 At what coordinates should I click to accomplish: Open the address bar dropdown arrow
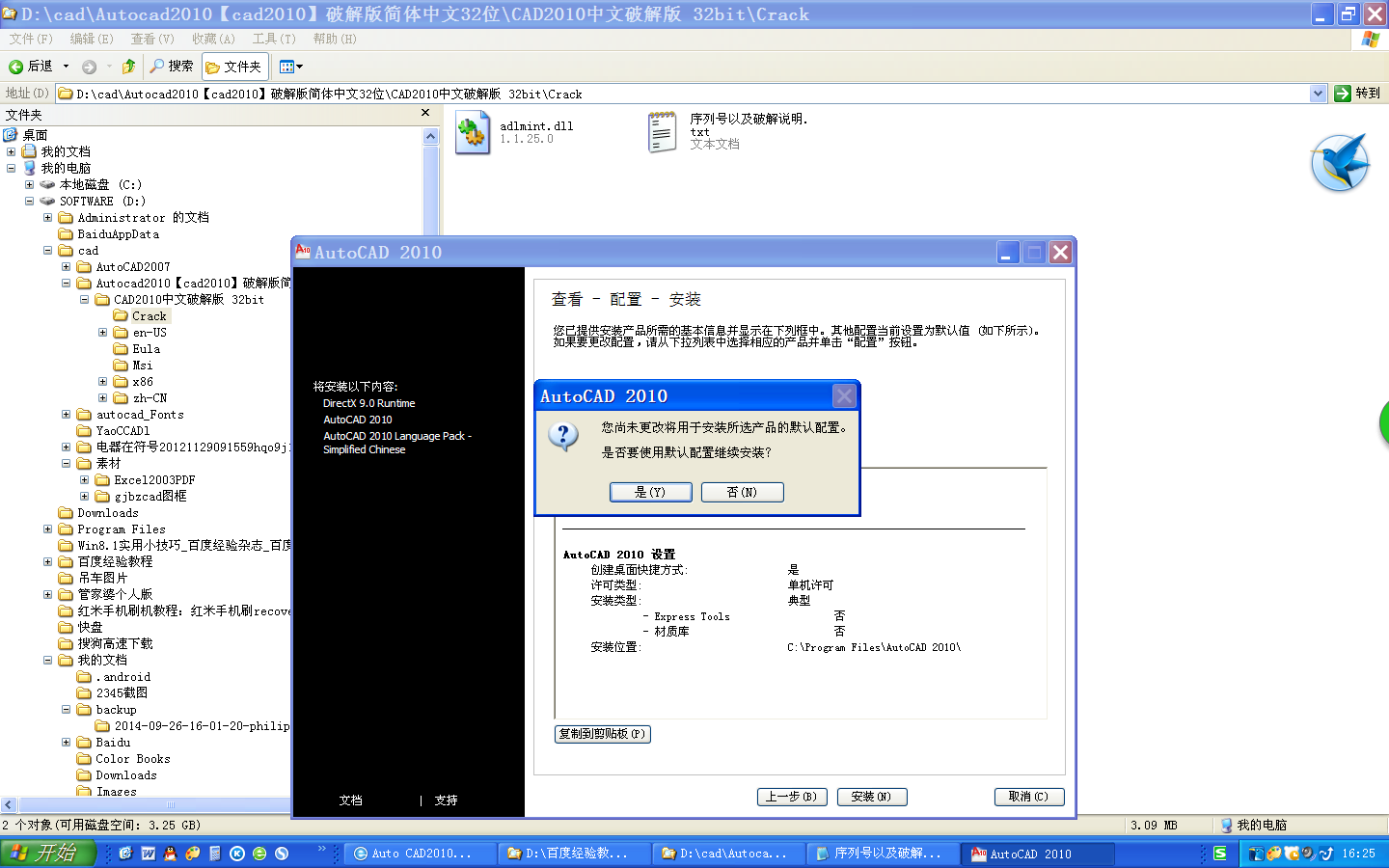(1319, 94)
